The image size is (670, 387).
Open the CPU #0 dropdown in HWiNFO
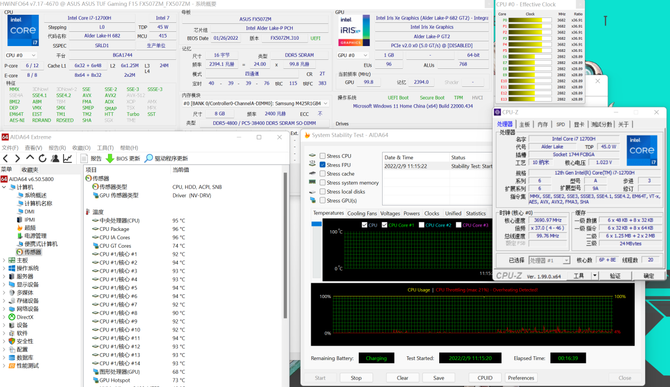(x=21, y=56)
